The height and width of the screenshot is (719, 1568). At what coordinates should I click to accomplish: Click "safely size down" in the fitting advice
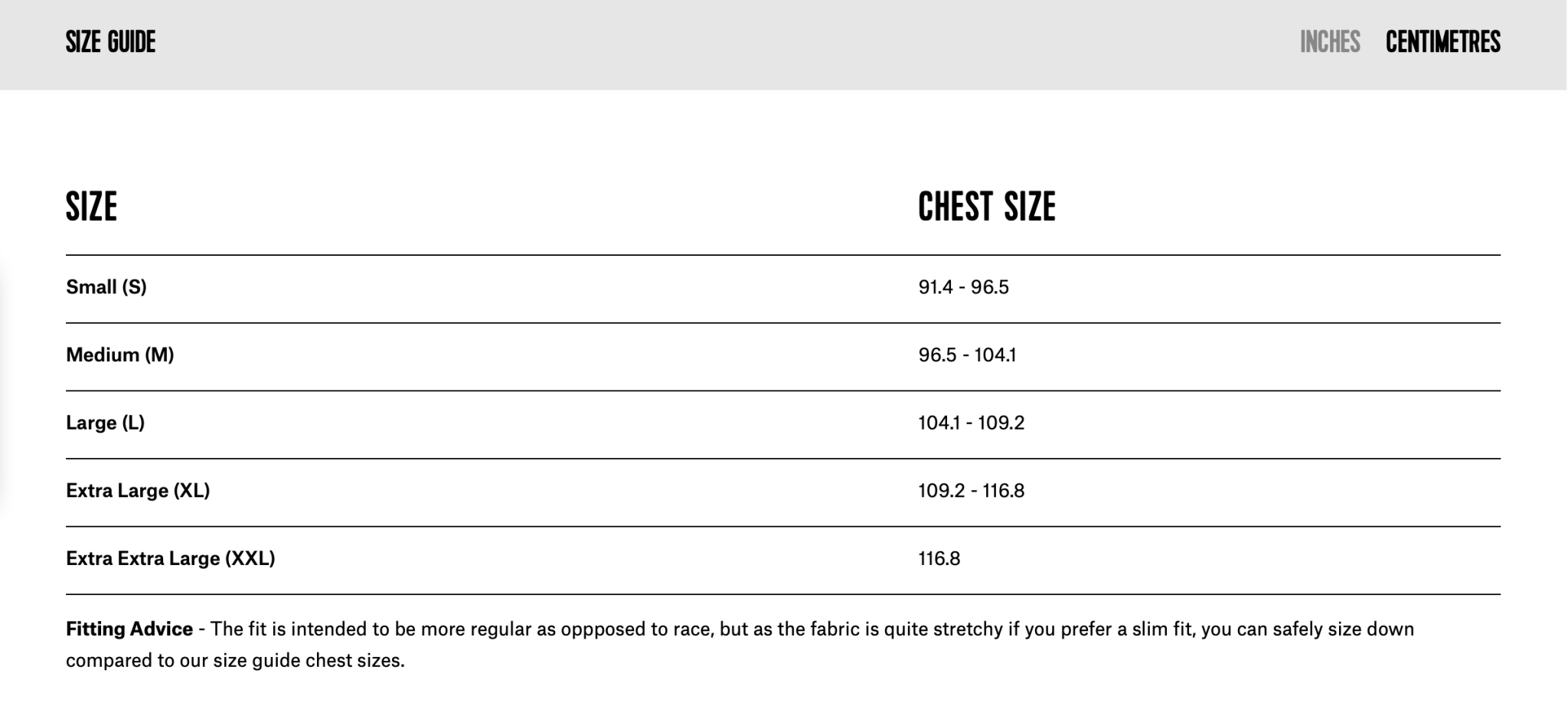(x=1343, y=629)
